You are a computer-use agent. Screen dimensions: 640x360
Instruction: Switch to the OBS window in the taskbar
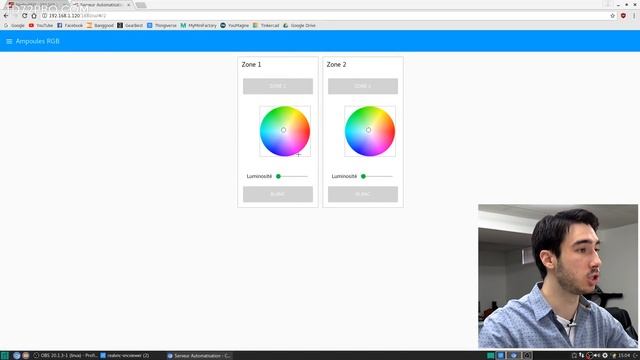[65, 356]
